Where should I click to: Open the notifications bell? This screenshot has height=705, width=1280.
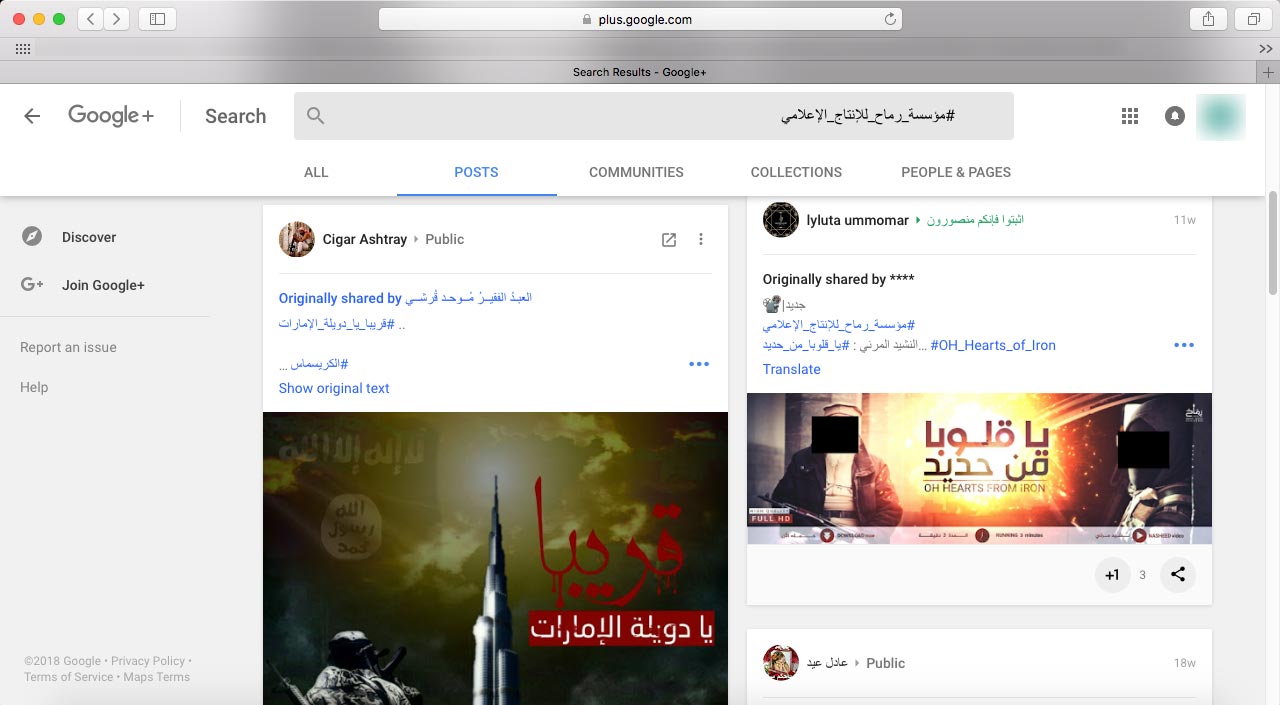[1175, 116]
